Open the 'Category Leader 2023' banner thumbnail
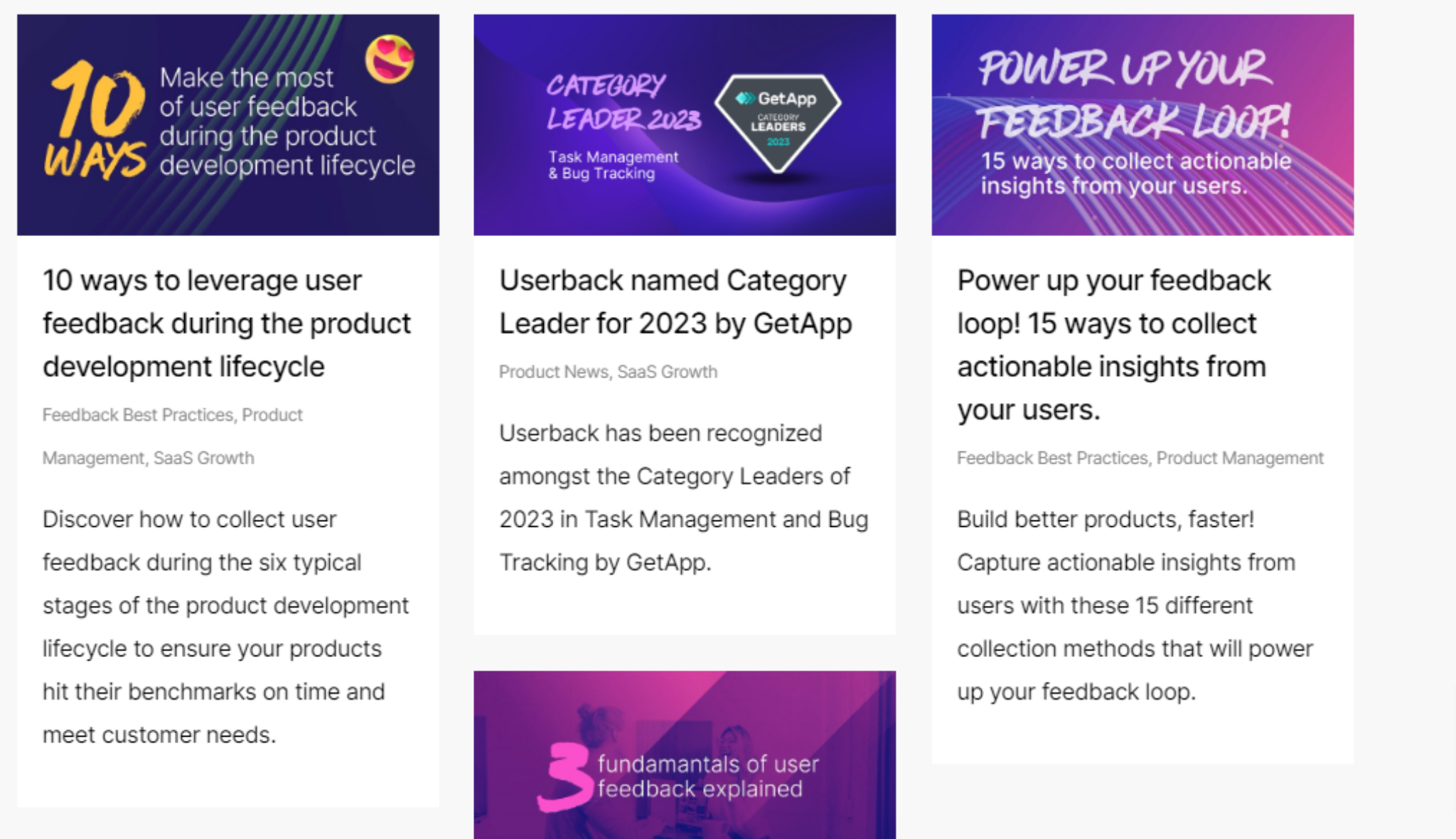The width and height of the screenshot is (1456, 839). (685, 125)
